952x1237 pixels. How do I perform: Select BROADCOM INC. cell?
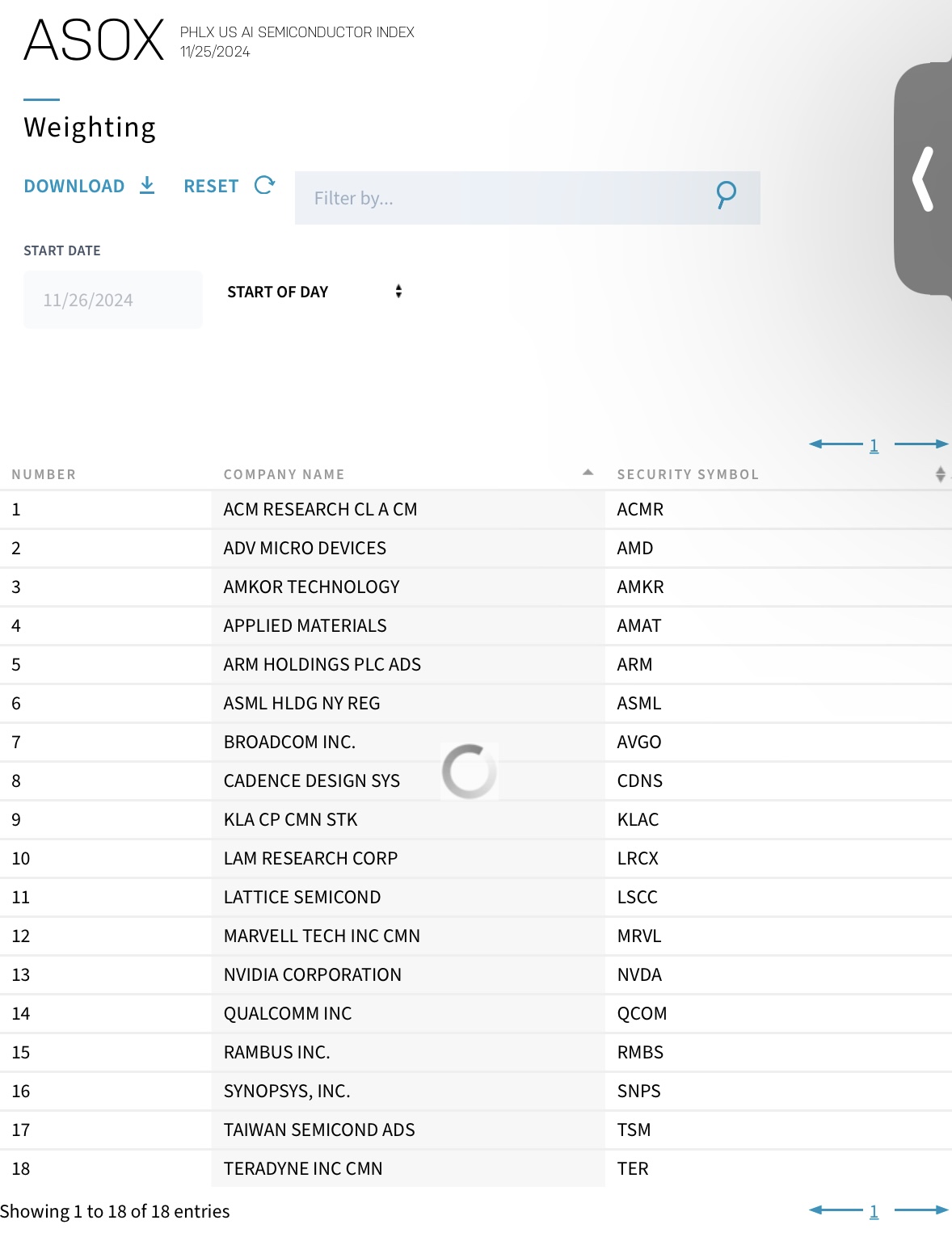408,742
